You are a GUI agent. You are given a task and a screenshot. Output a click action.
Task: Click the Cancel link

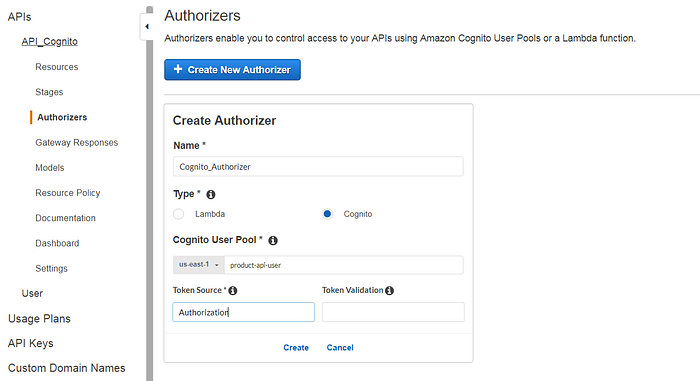[340, 348]
